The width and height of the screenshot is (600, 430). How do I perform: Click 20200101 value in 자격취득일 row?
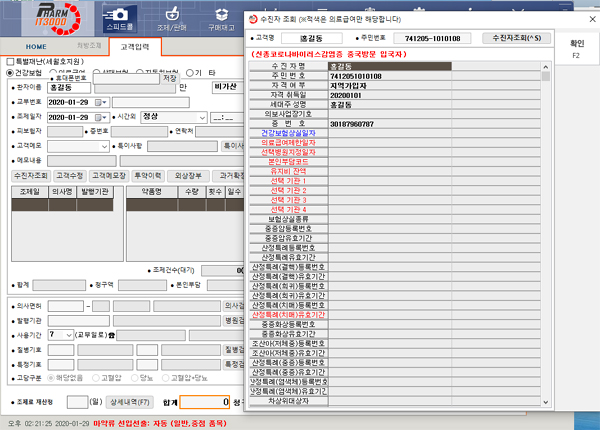pos(346,95)
